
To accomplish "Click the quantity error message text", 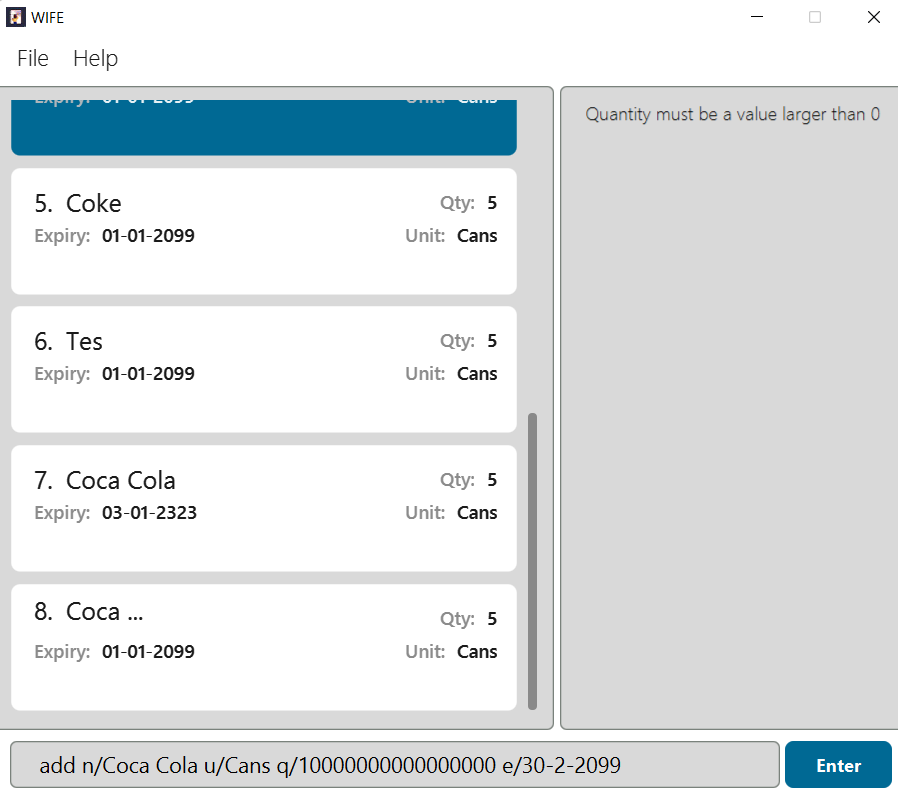I will point(732,115).
